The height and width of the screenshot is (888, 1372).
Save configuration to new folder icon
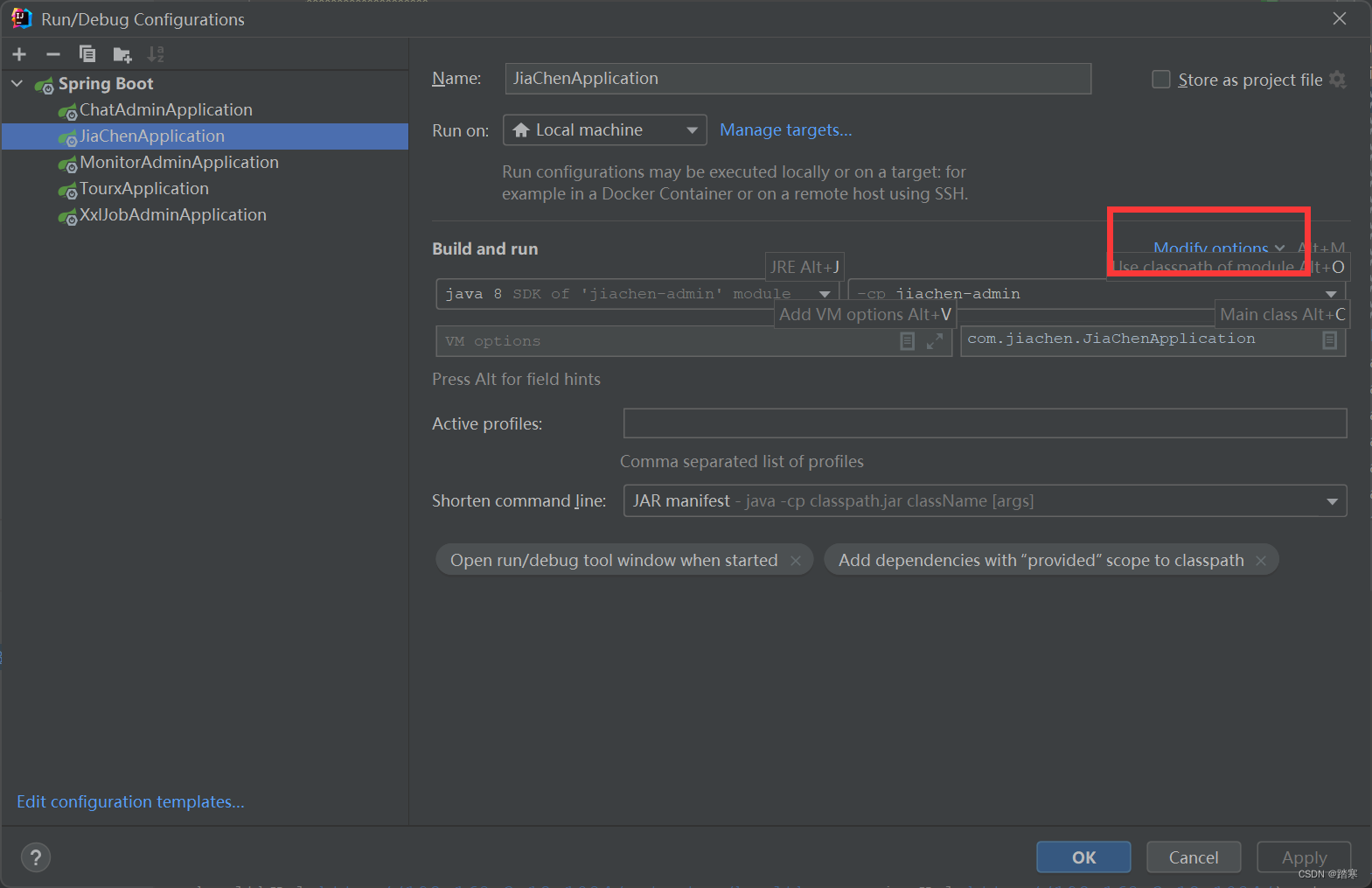click(x=122, y=55)
